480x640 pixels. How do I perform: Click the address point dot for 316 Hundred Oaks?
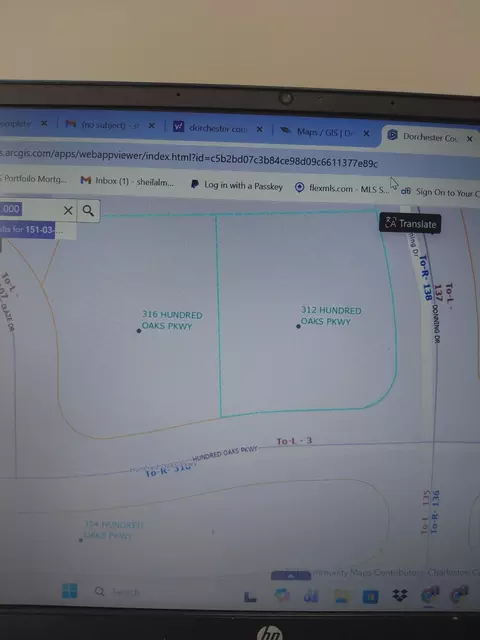[139, 331]
